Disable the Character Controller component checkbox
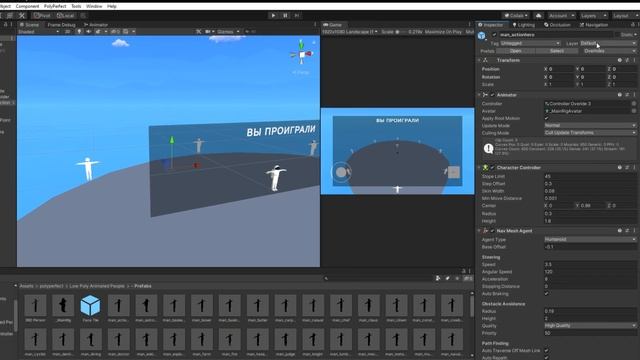 (x=492, y=167)
